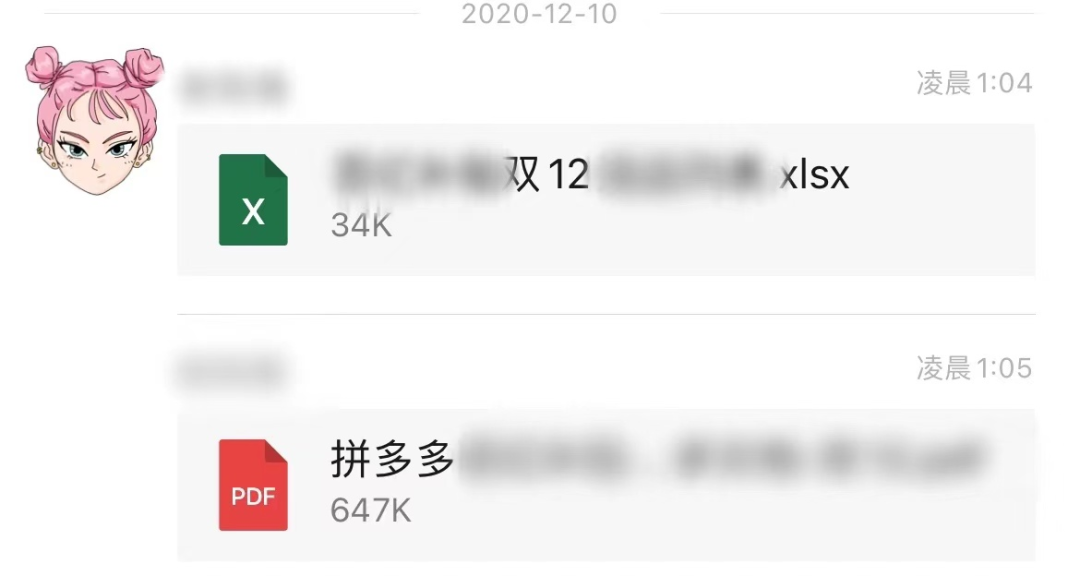Tap the white X on Excel icon
This screenshot has width=1080, height=576.
(253, 212)
